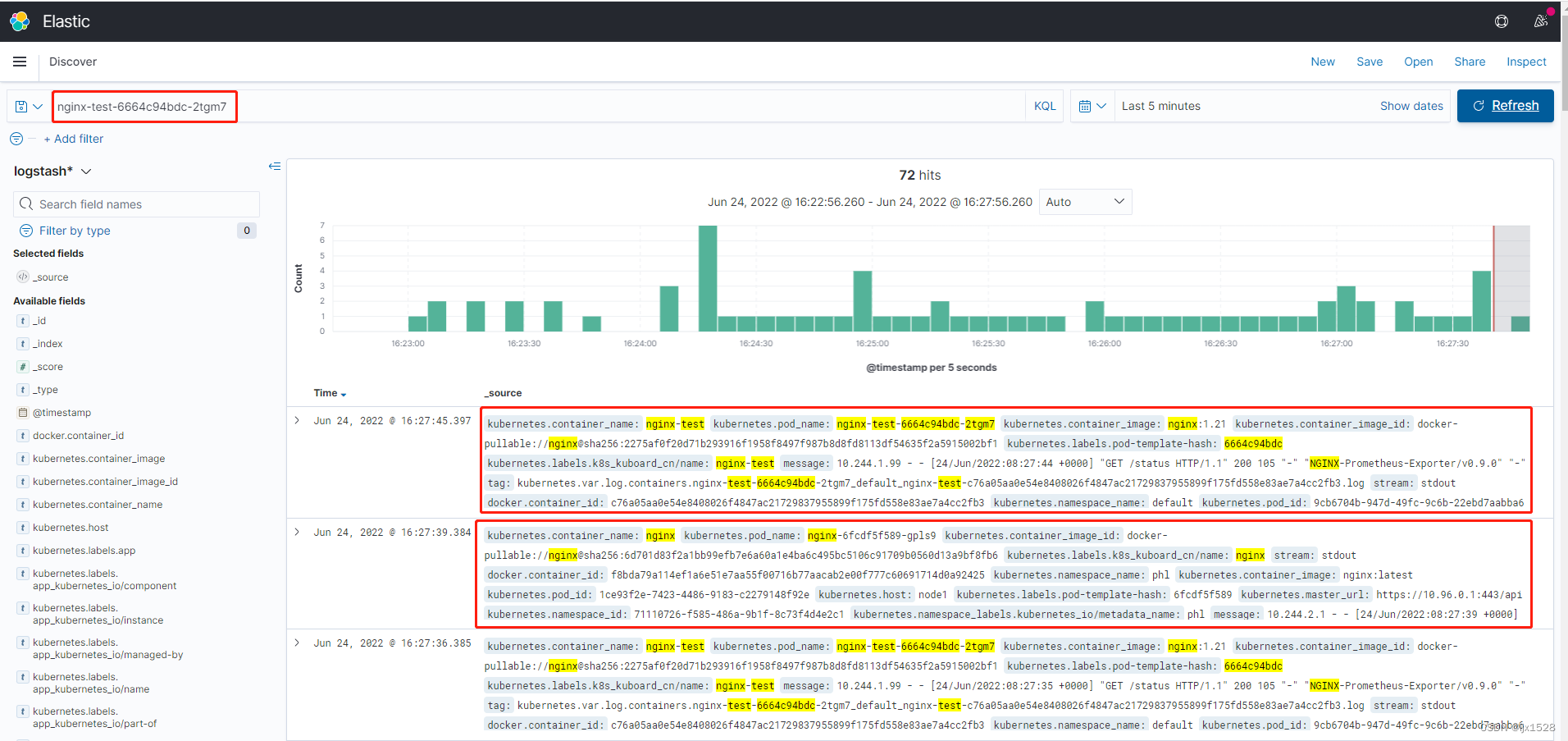Click the query search bar input
Screen dimensions: 1568x741
pyautogui.click(x=538, y=107)
